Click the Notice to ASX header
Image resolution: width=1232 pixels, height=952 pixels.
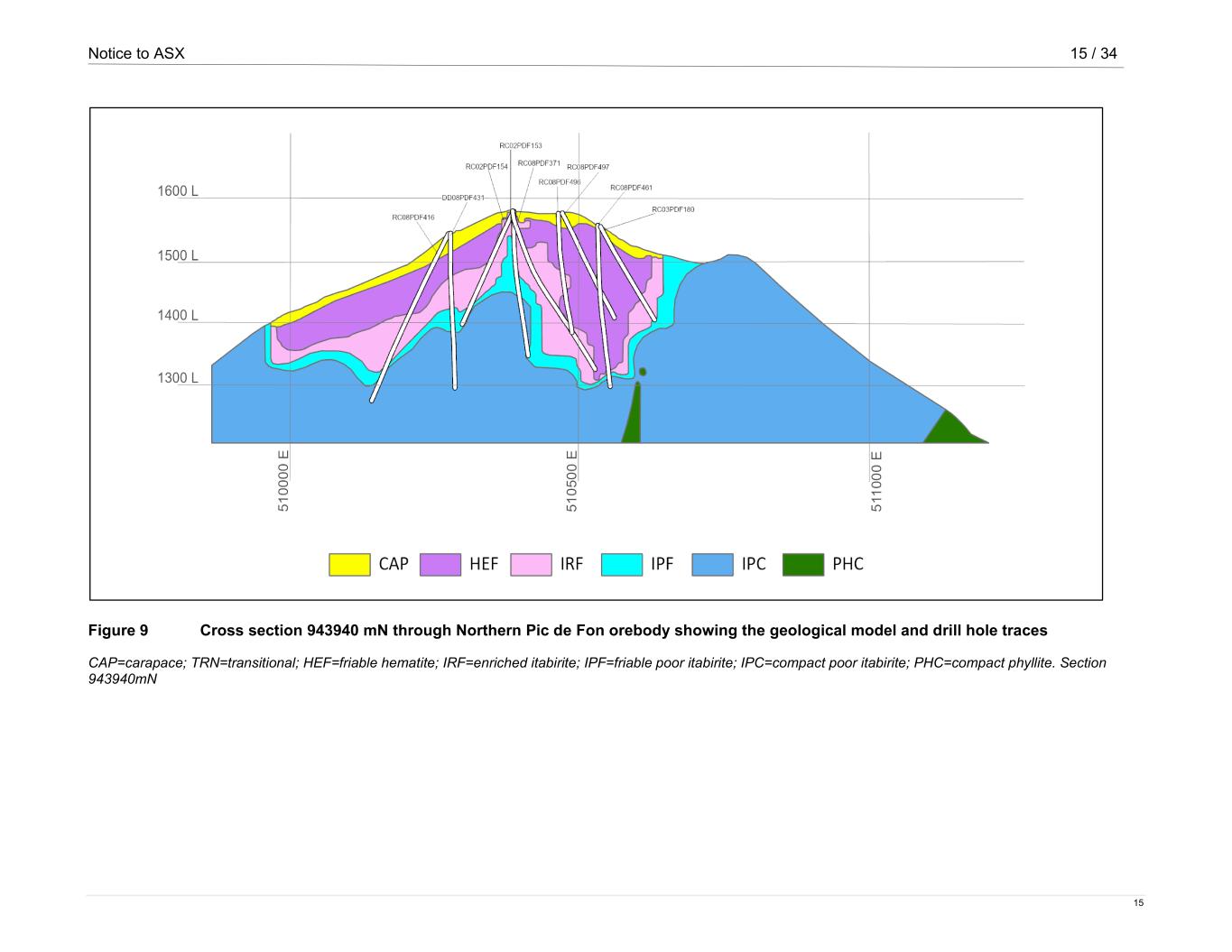click(x=136, y=53)
